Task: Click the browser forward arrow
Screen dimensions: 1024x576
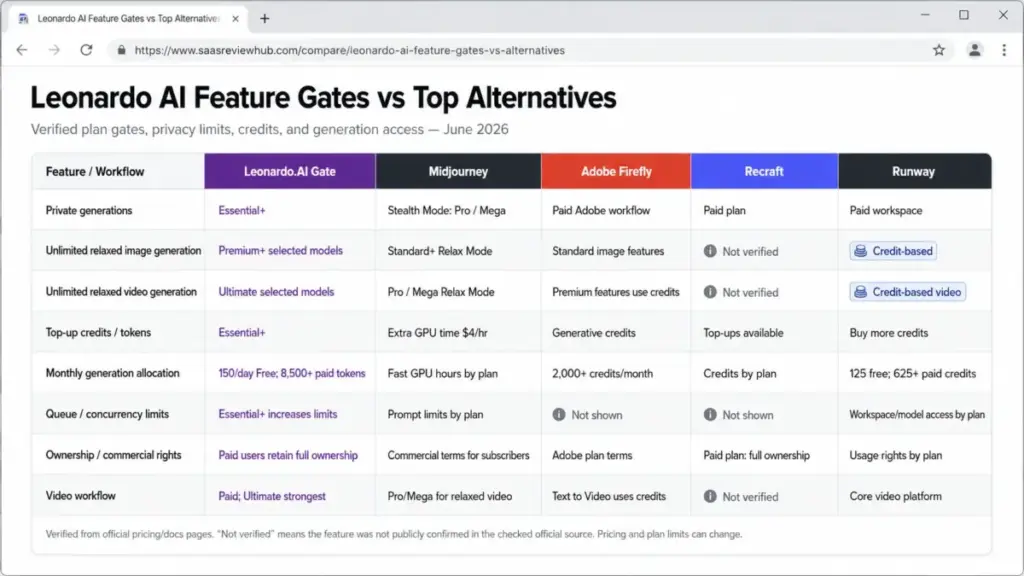Action: [54, 50]
